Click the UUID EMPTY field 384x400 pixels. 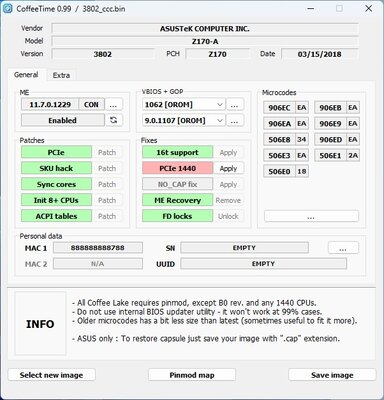(x=263, y=264)
